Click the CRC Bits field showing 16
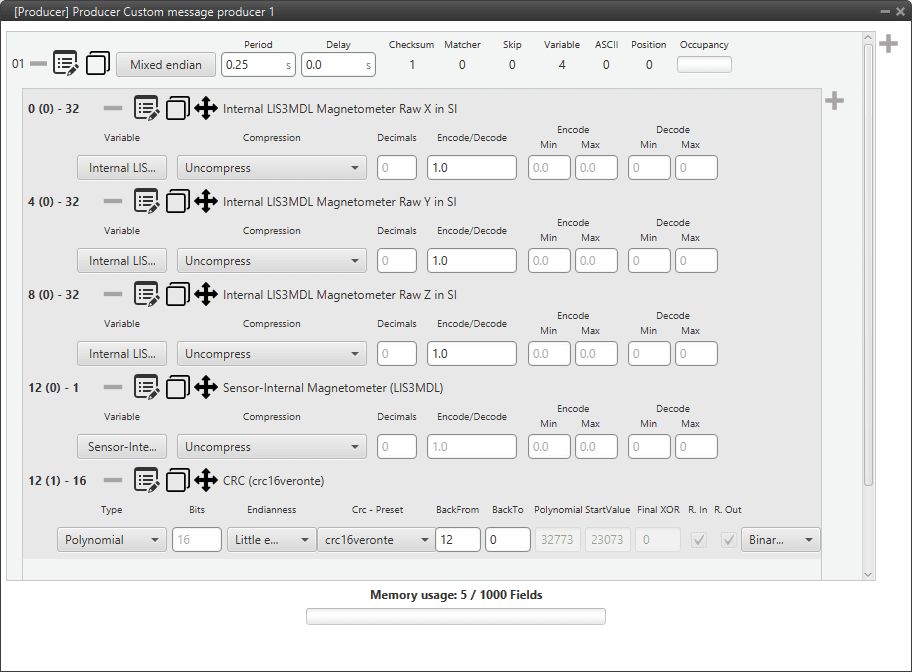 pos(197,540)
